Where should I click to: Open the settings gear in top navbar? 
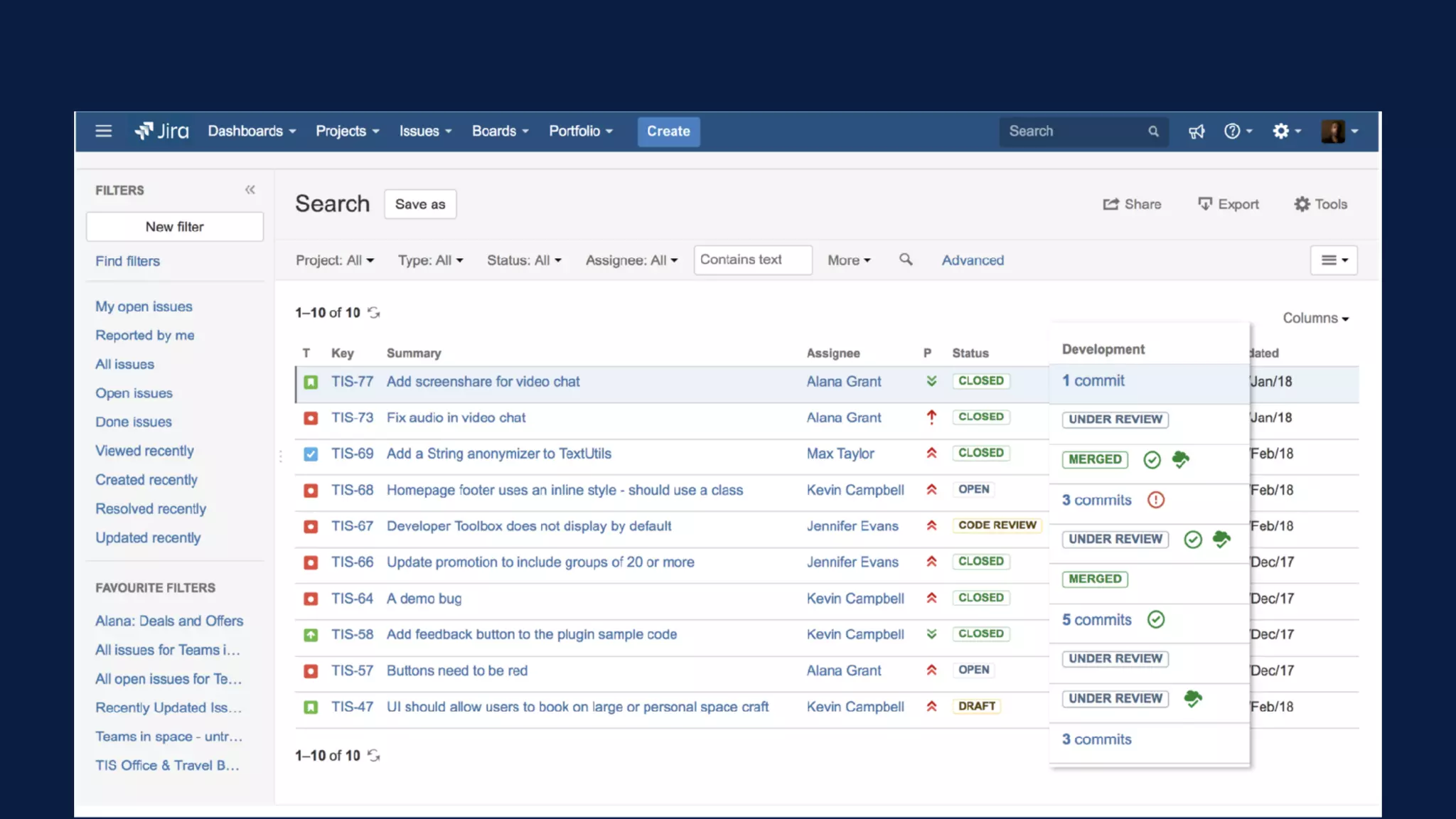point(1281,131)
